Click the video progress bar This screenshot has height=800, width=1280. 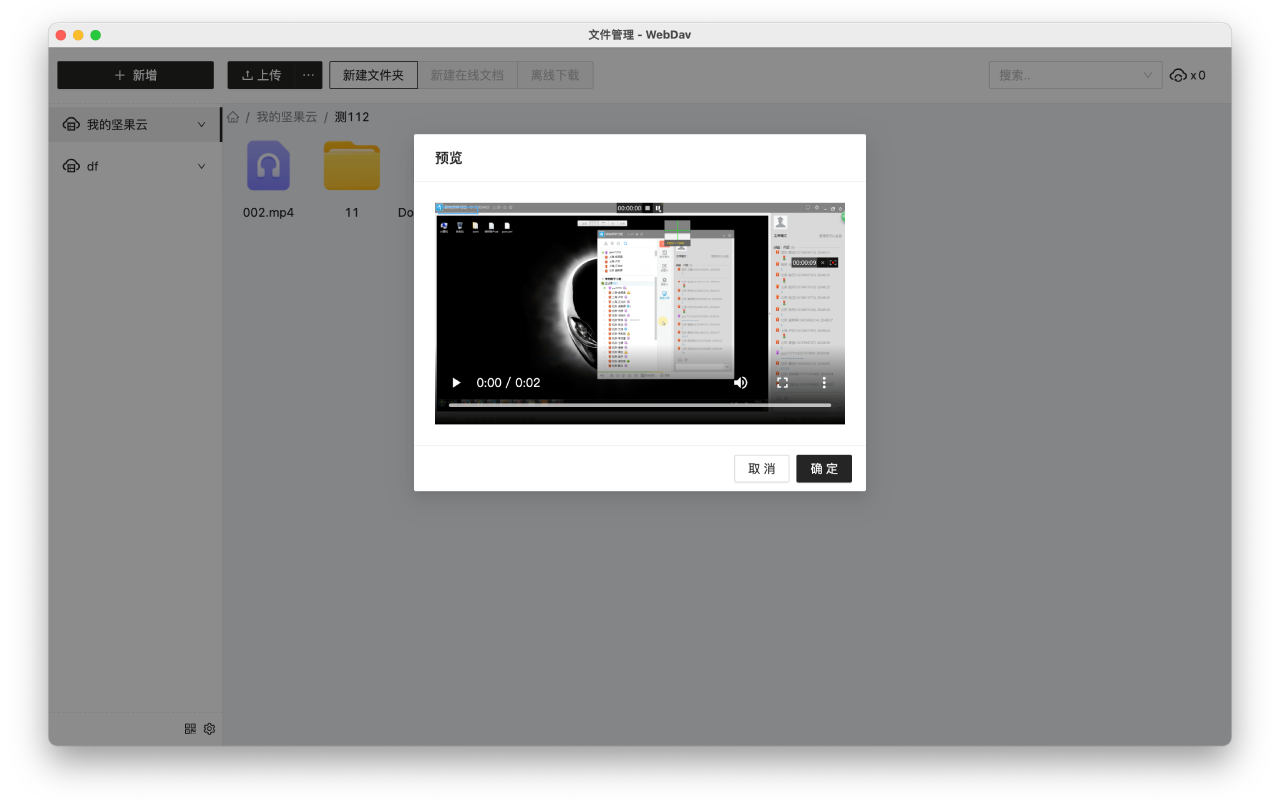640,405
